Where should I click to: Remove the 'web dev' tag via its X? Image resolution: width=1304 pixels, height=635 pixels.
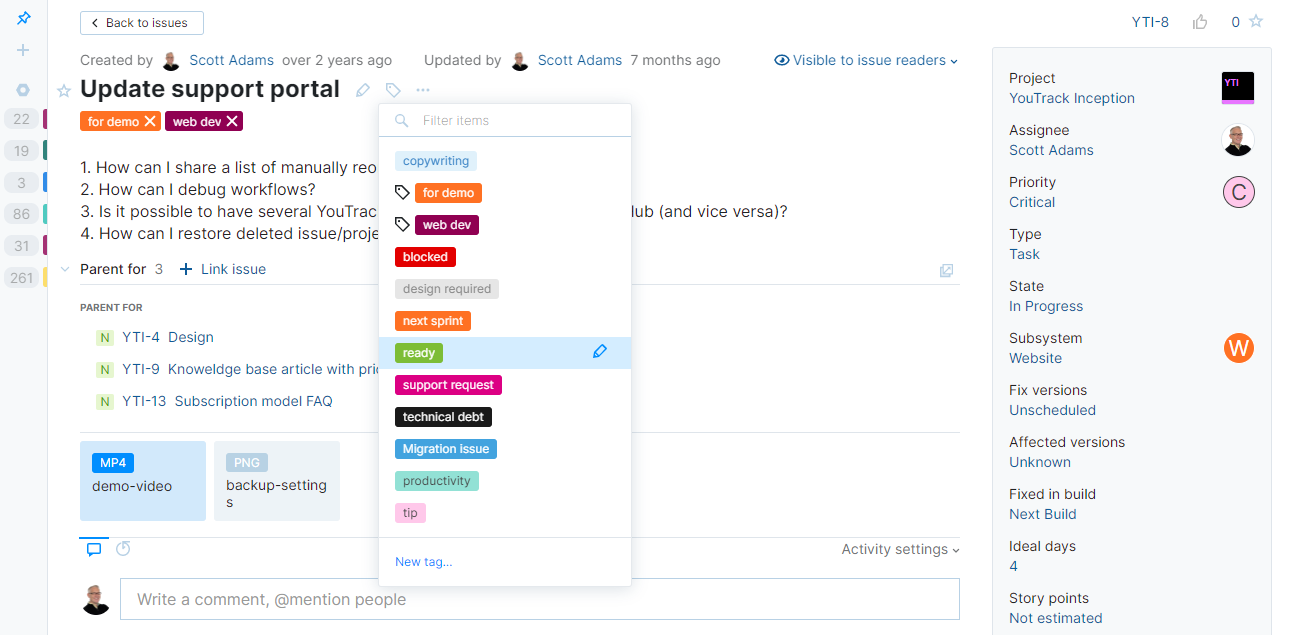233,120
